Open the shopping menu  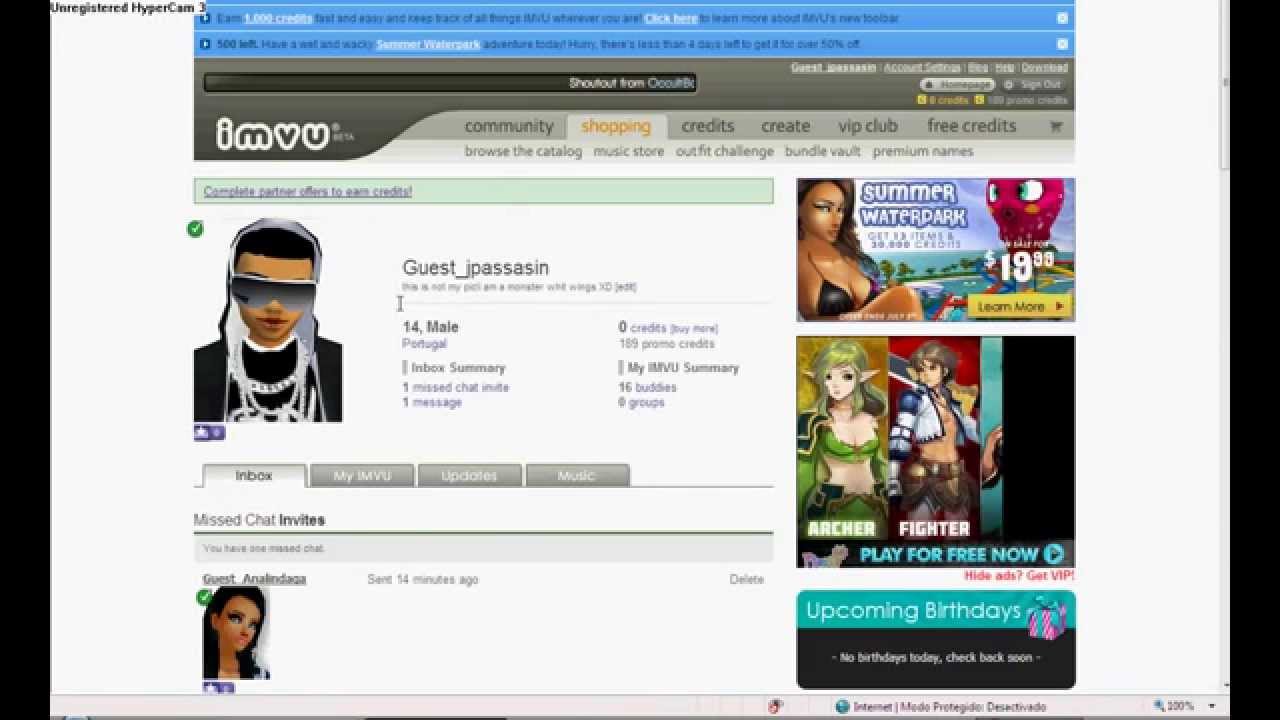tap(616, 126)
